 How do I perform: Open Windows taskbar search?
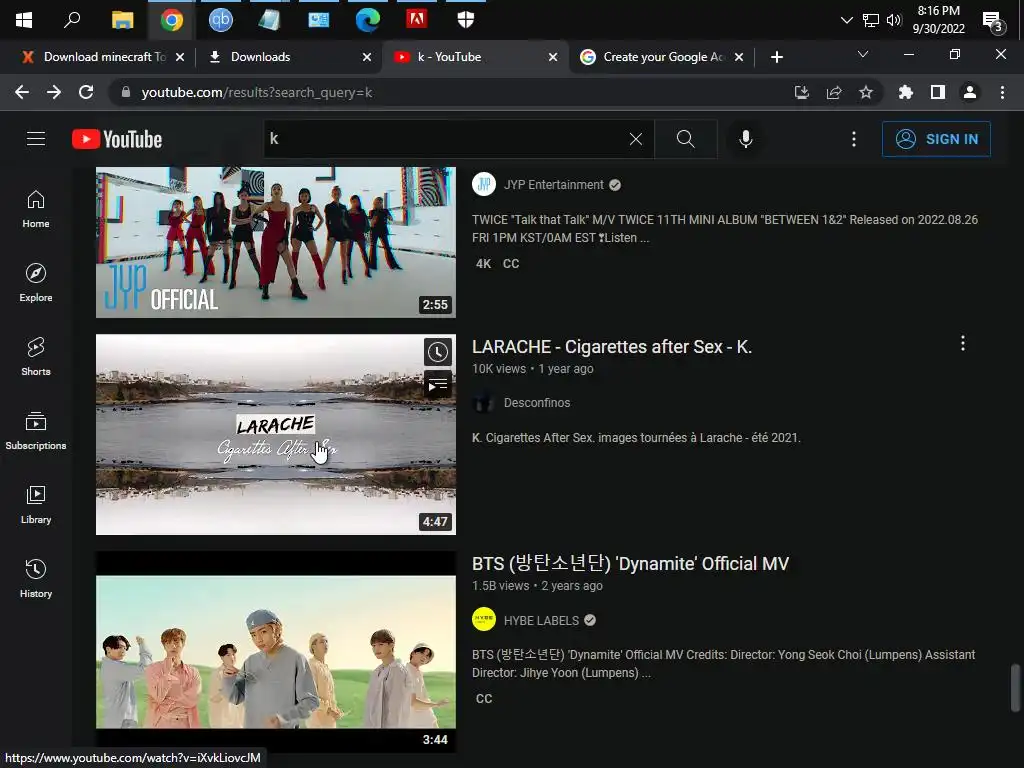(72, 20)
